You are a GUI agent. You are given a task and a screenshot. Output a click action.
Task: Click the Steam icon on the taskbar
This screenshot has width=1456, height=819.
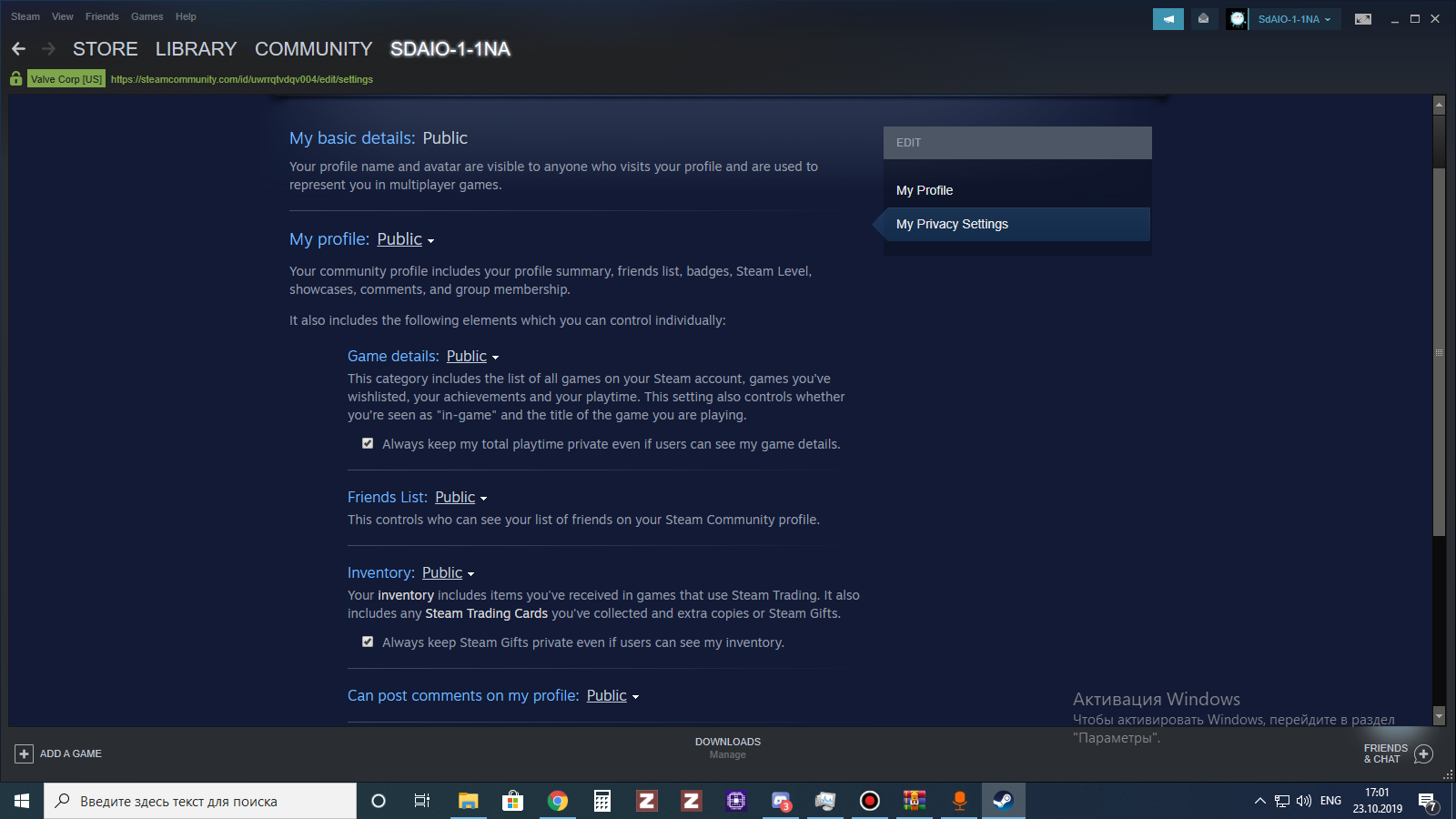pos(1004,801)
